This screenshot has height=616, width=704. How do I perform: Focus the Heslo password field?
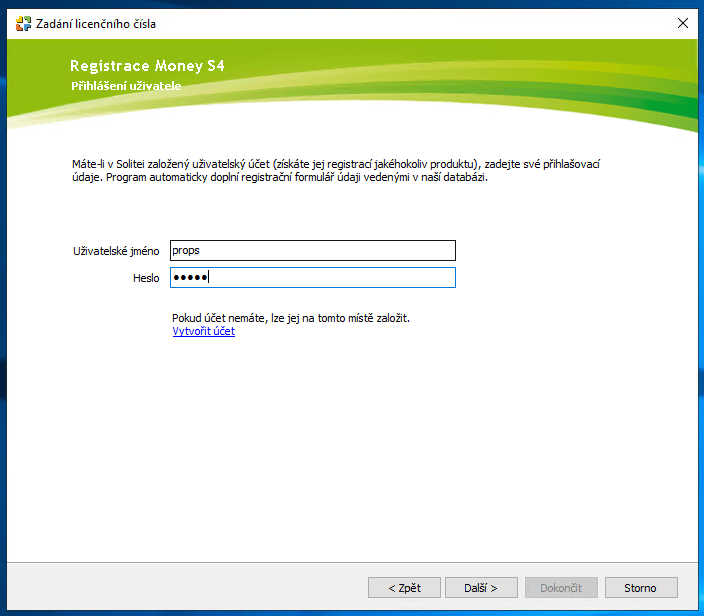[313, 277]
